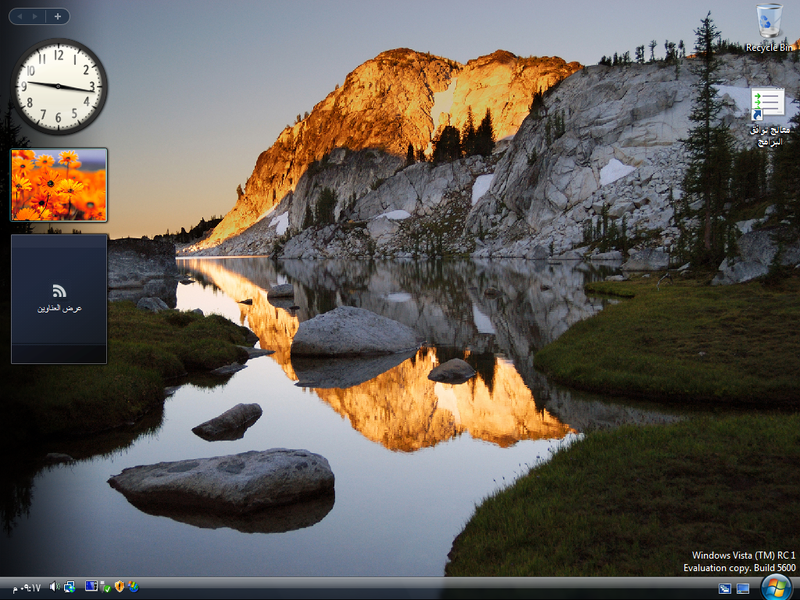Click the right arrow in sidebar gadget controls

coord(34,16)
